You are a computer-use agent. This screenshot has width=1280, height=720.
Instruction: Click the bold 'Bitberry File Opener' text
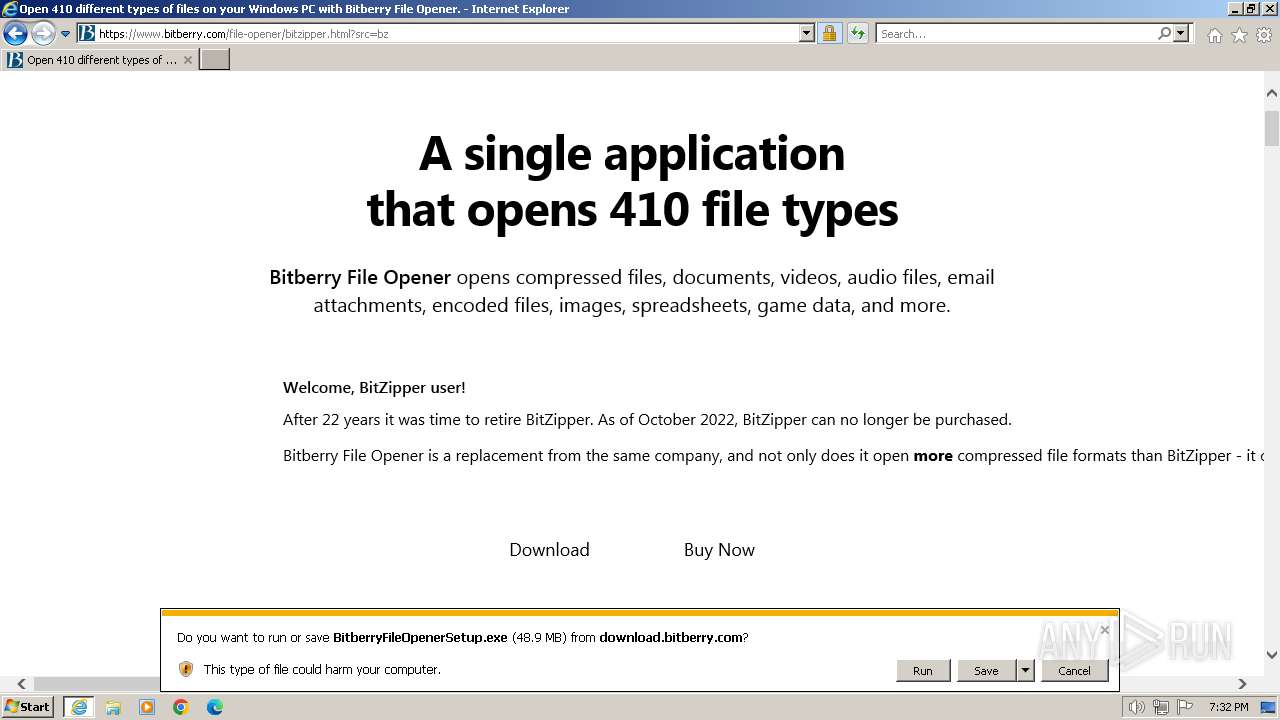360,277
